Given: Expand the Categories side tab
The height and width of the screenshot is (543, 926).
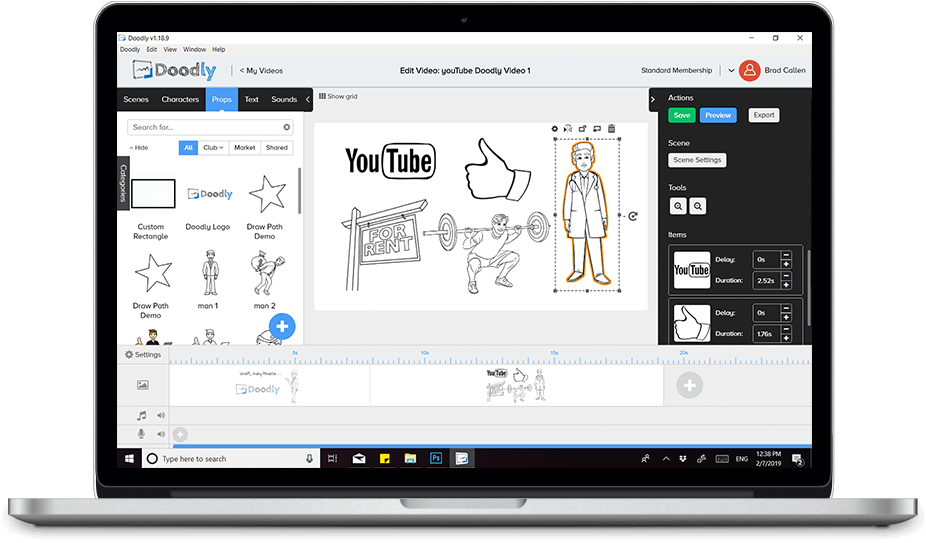Looking at the screenshot, I should [x=123, y=183].
